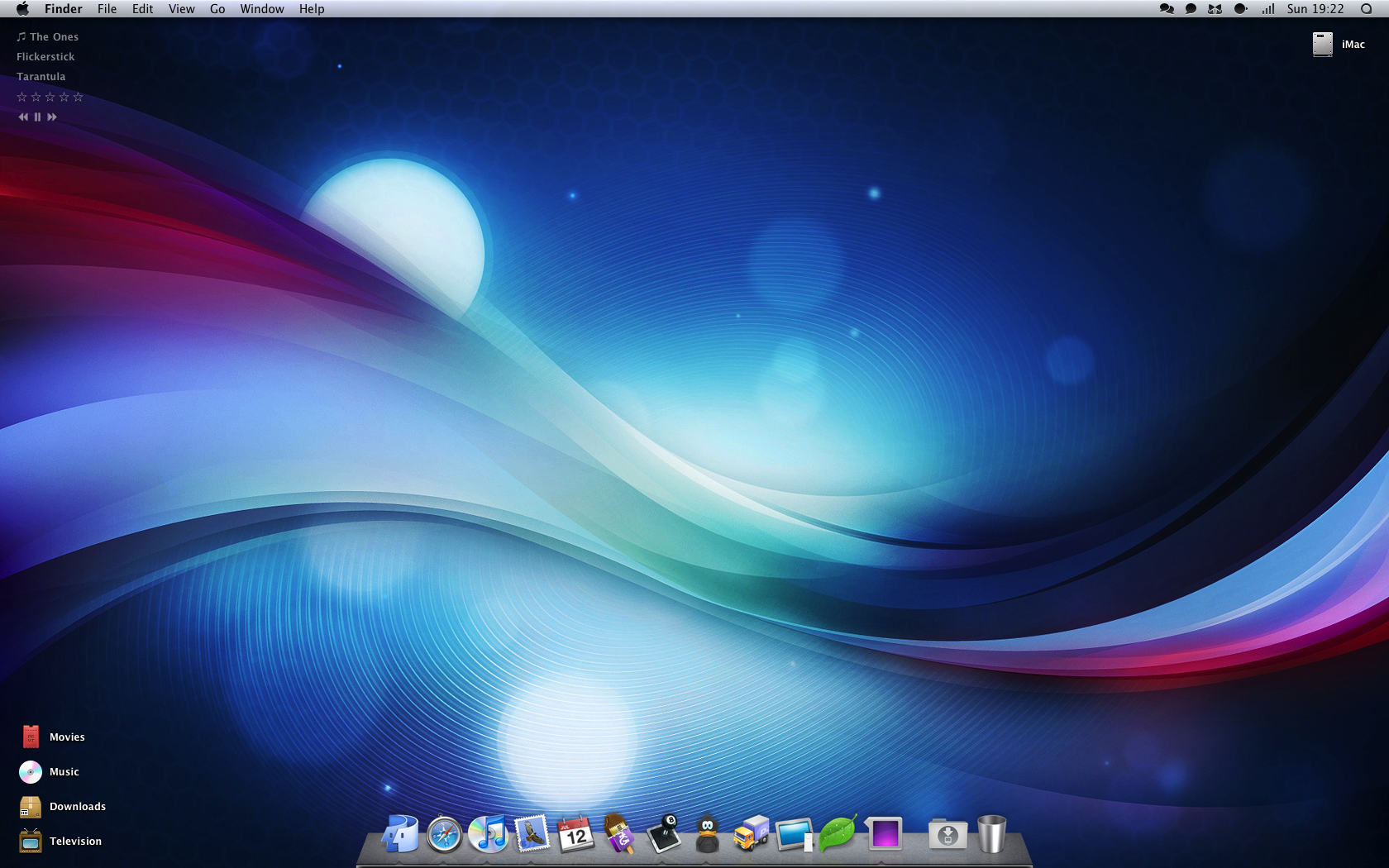Go back to previous track
This screenshot has width=1389, height=868.
pos(23,117)
